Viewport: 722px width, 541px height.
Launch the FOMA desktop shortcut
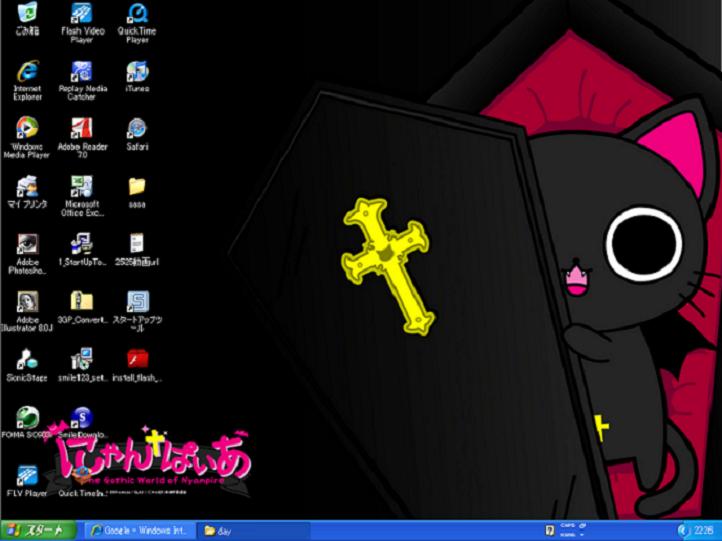(x=27, y=422)
